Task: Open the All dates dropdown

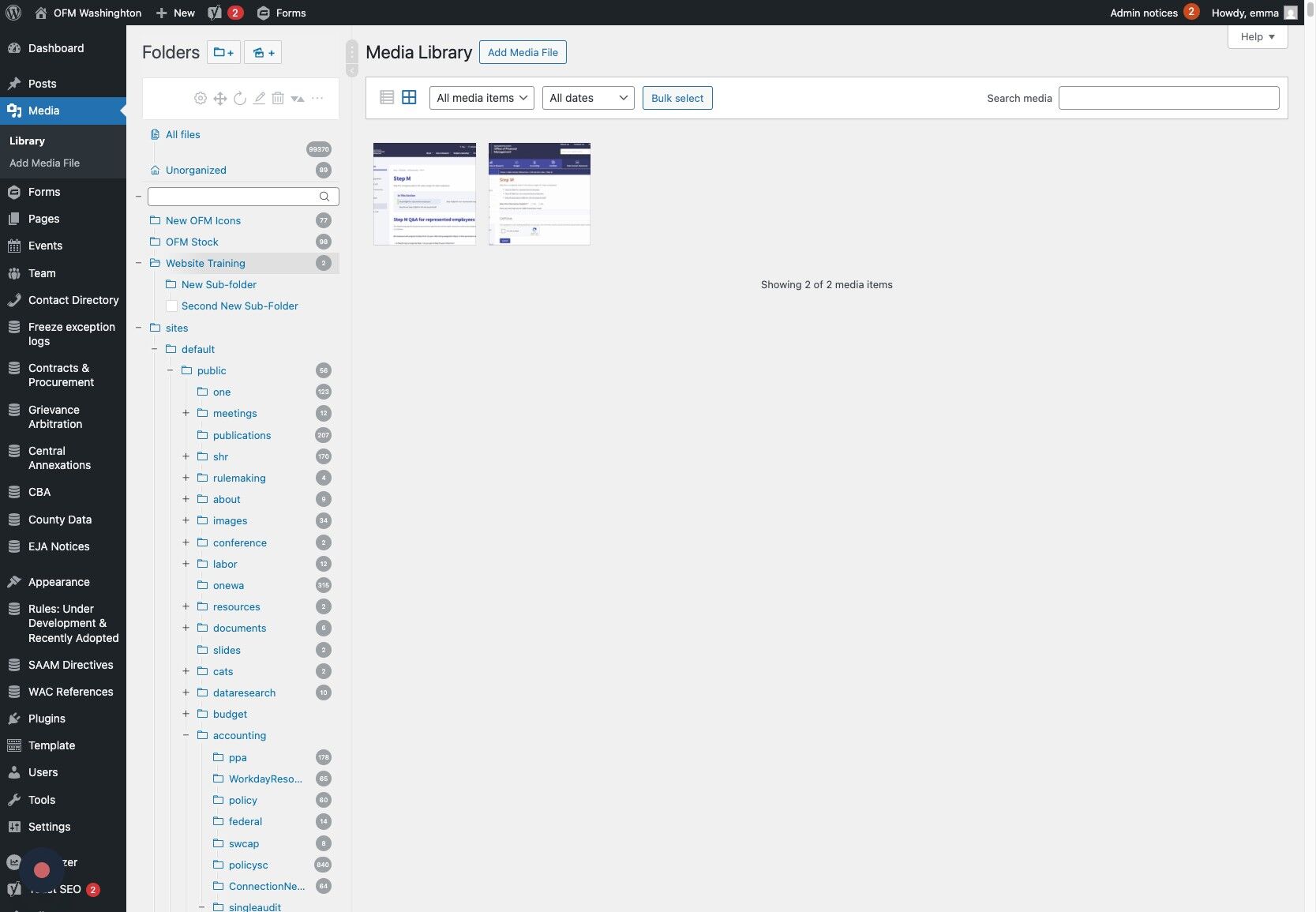Action: click(588, 98)
